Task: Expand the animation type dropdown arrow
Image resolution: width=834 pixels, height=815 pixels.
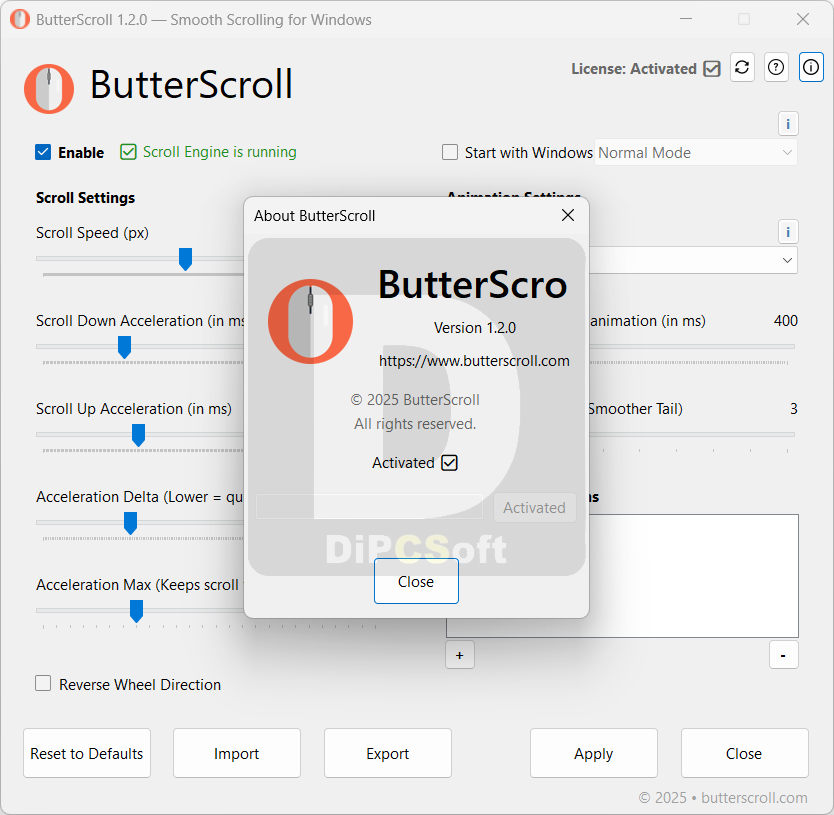Action: pyautogui.click(x=787, y=260)
